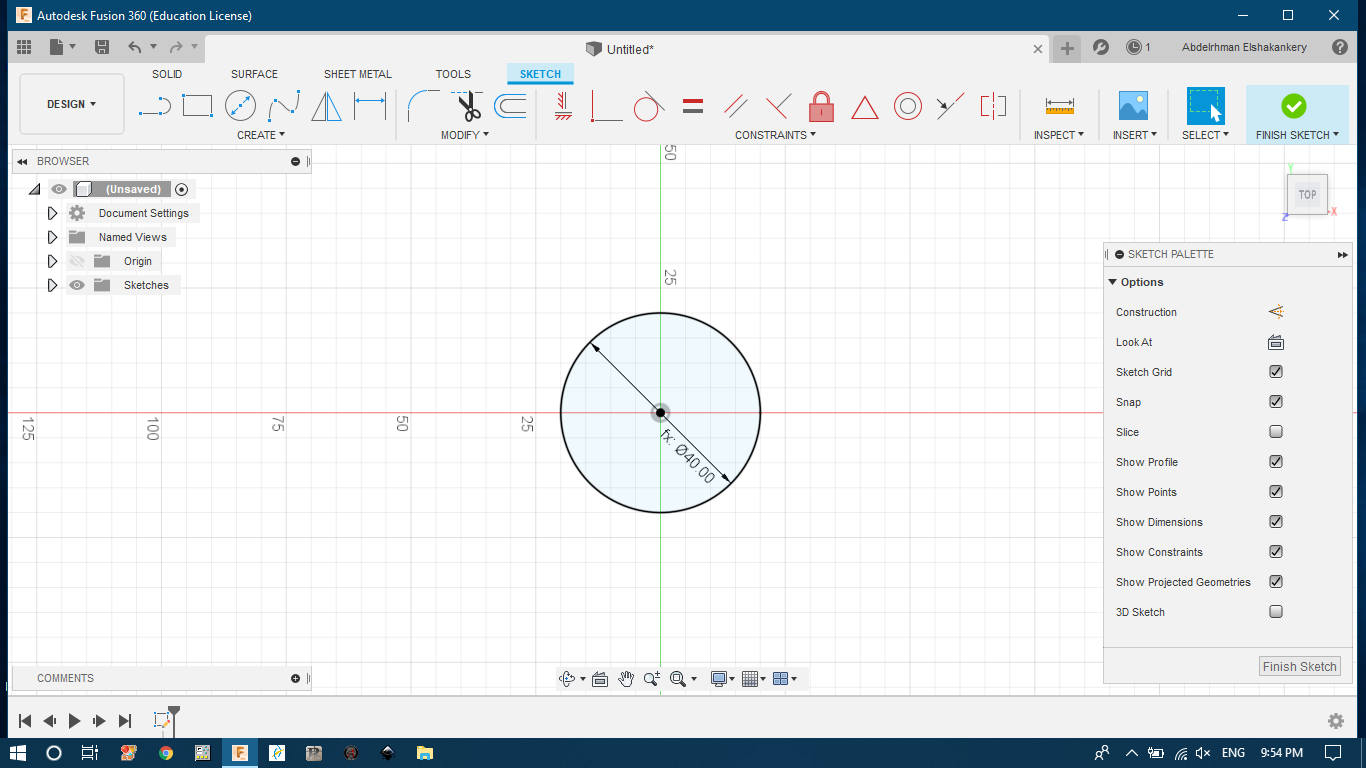Enable the Slice checkbox
The image size is (1366, 768).
tap(1276, 432)
